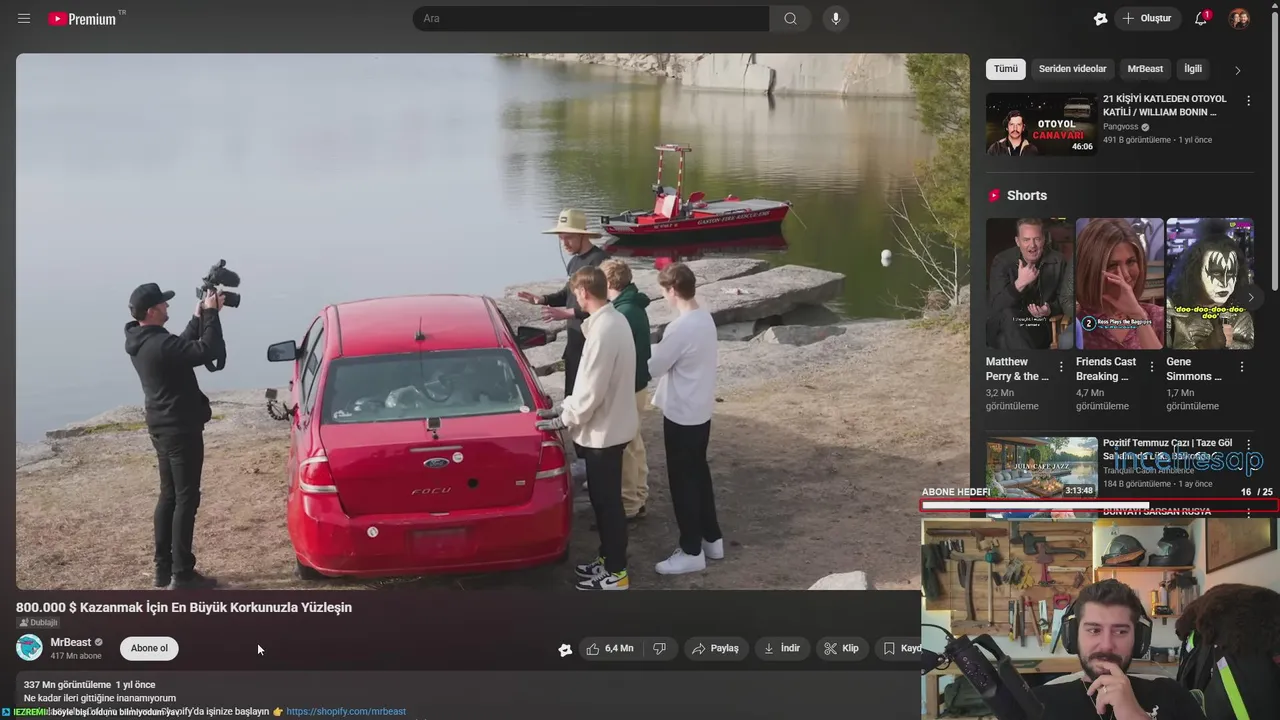Like the video, 6,4 Mn thumbs-up
Screen dimensions: 1280x720
tap(609, 648)
